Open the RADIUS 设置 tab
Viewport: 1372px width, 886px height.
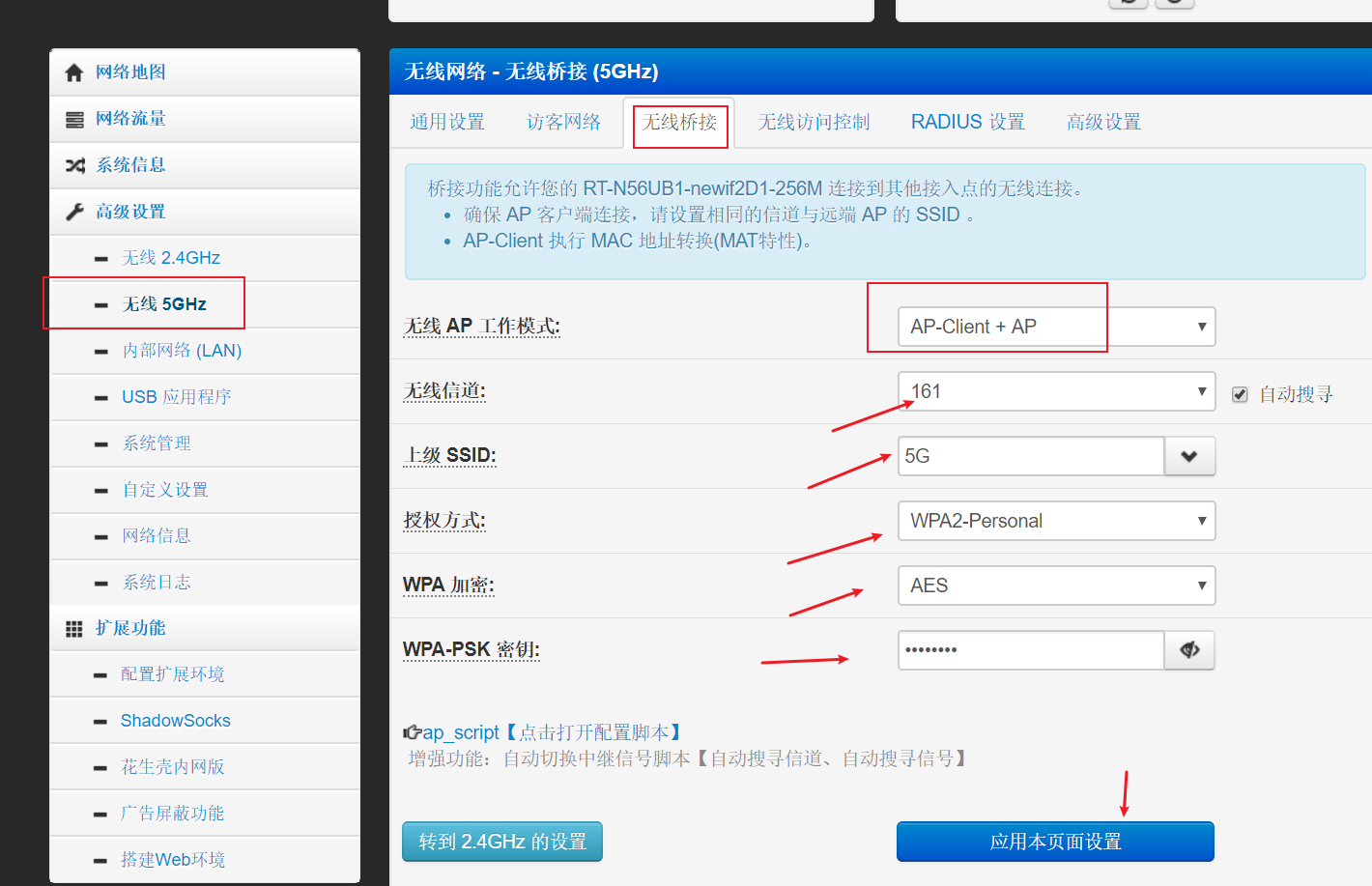(x=967, y=122)
